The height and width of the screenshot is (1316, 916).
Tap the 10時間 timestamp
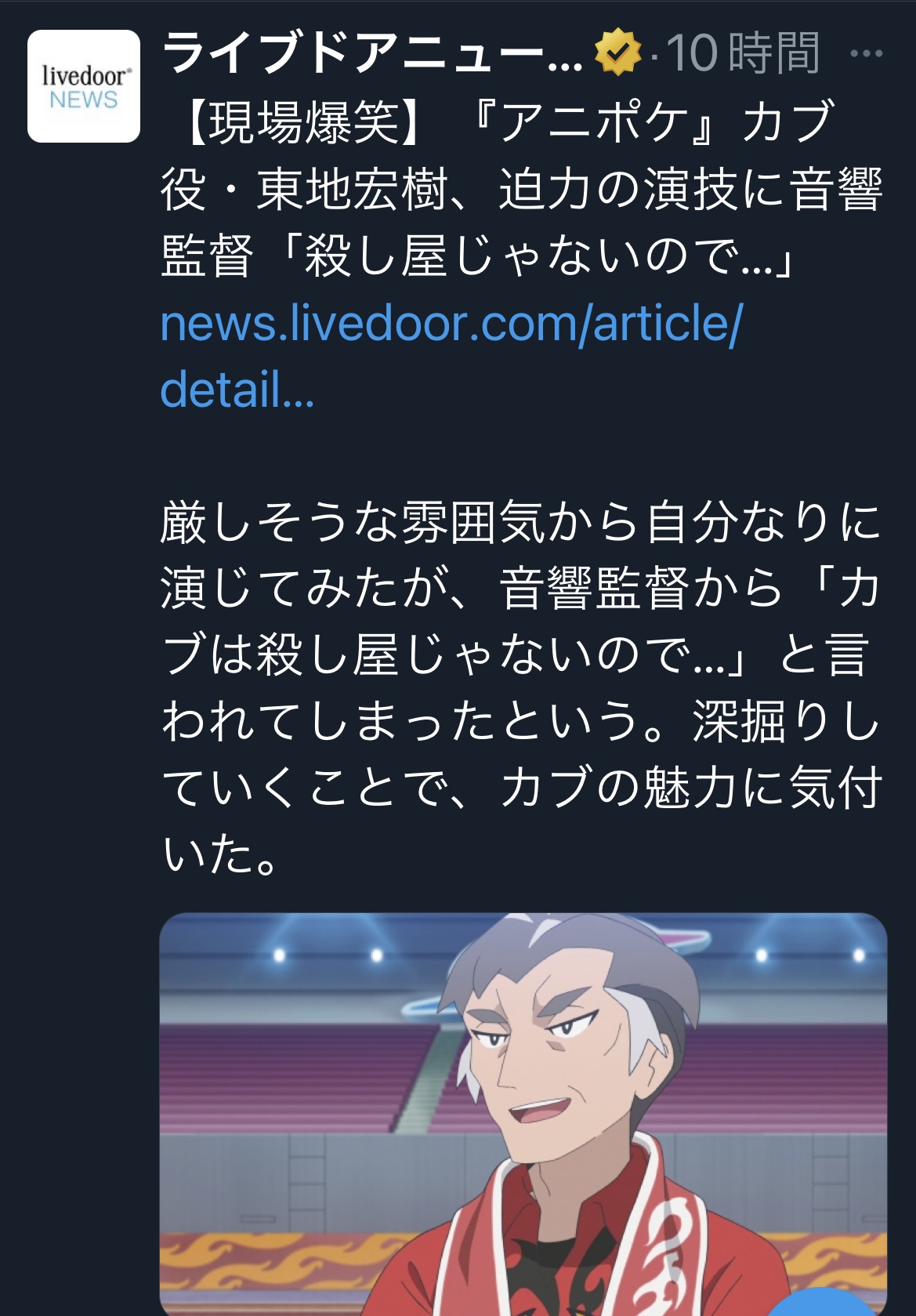(742, 53)
